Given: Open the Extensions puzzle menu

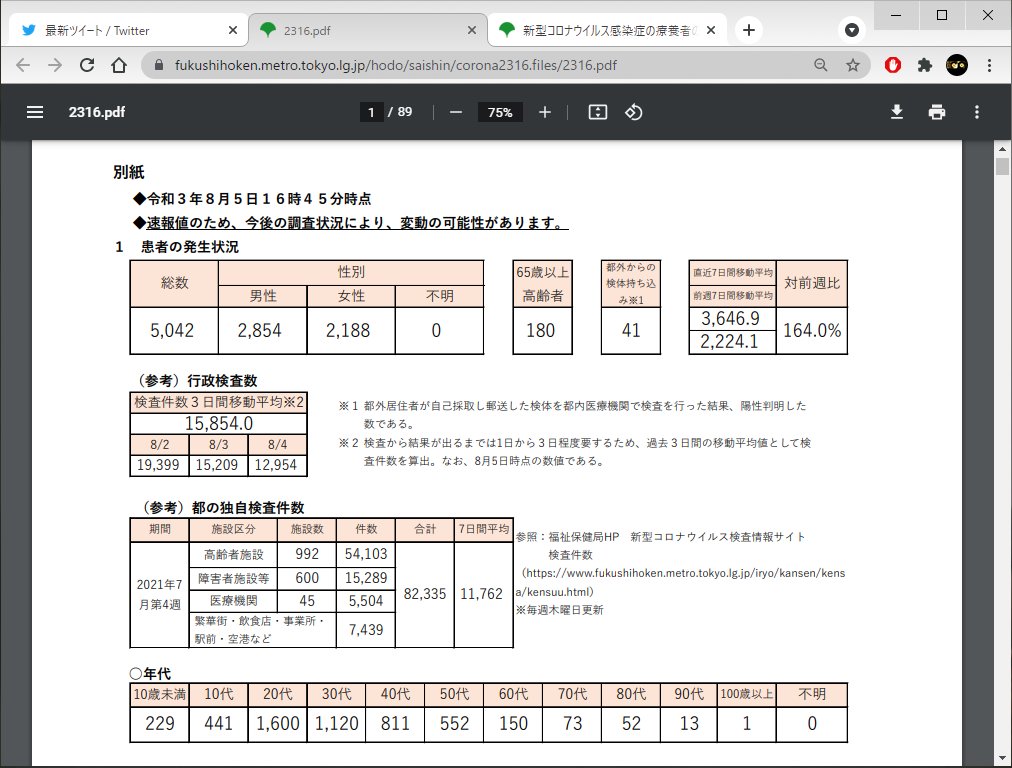Looking at the screenshot, I should pos(925,65).
